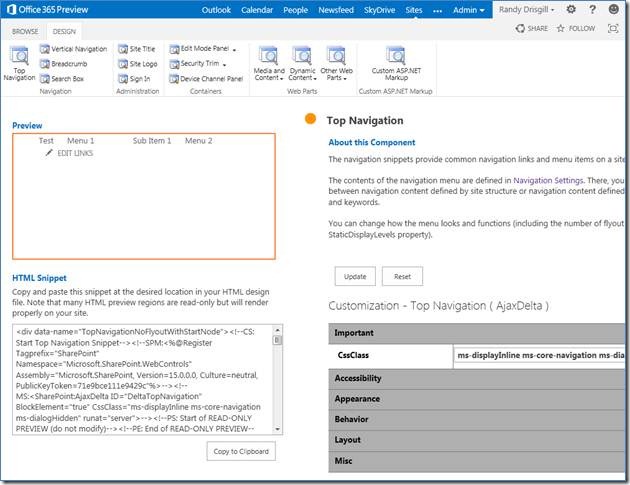
Task: Collapse the Important property section
Action: pyautogui.click(x=477, y=333)
